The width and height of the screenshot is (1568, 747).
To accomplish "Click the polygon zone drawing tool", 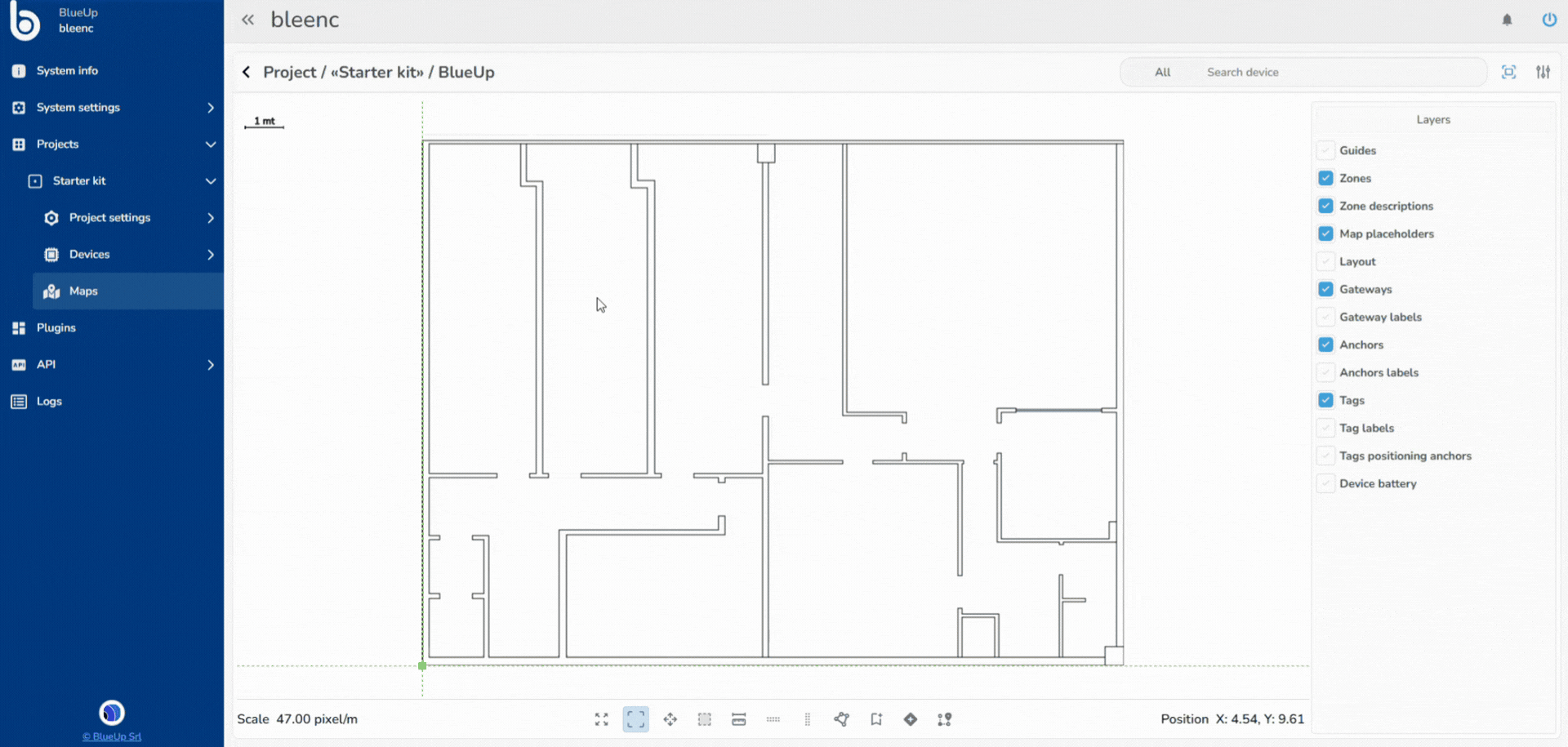I will pyautogui.click(x=841, y=719).
